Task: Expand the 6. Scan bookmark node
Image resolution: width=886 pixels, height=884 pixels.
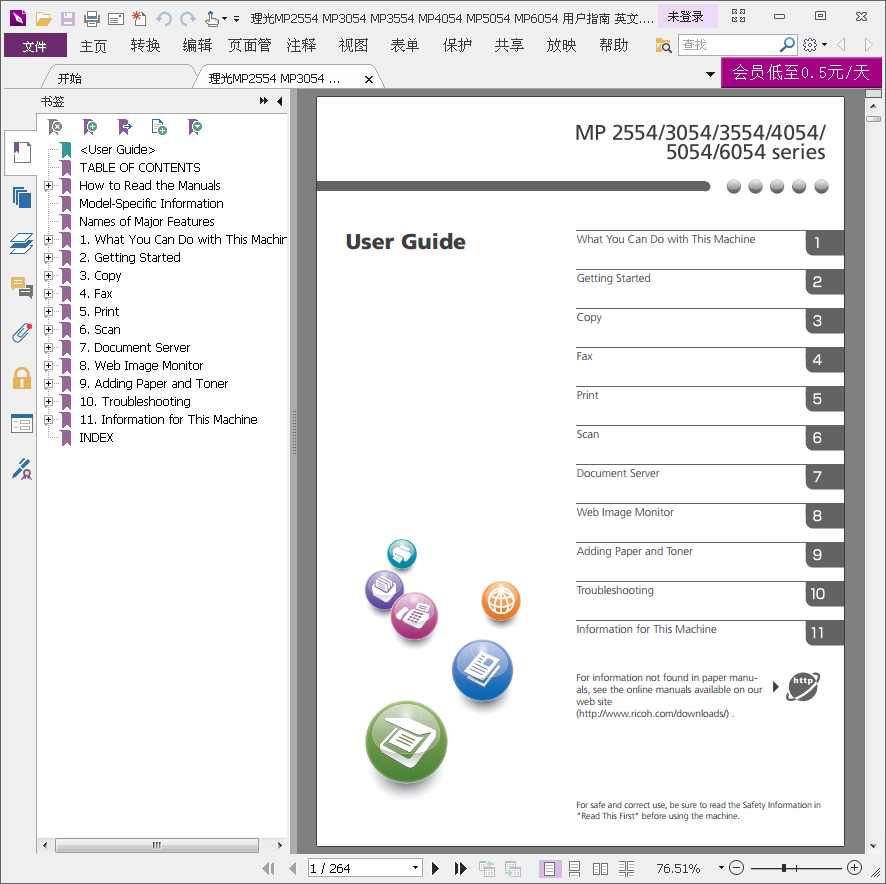Action: [x=49, y=330]
